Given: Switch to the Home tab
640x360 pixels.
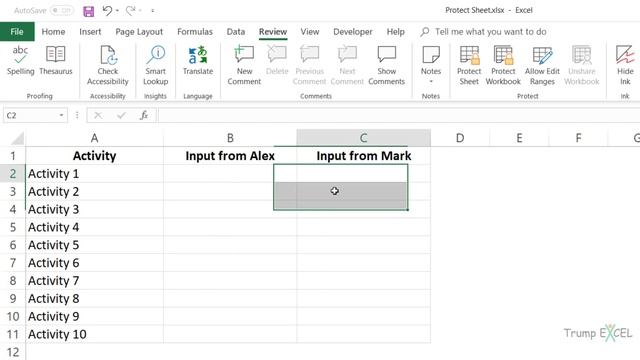Looking at the screenshot, I should pos(53,31).
